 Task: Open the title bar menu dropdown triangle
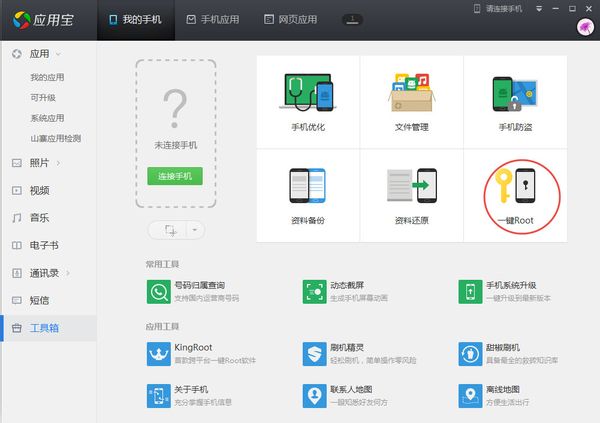(539, 9)
